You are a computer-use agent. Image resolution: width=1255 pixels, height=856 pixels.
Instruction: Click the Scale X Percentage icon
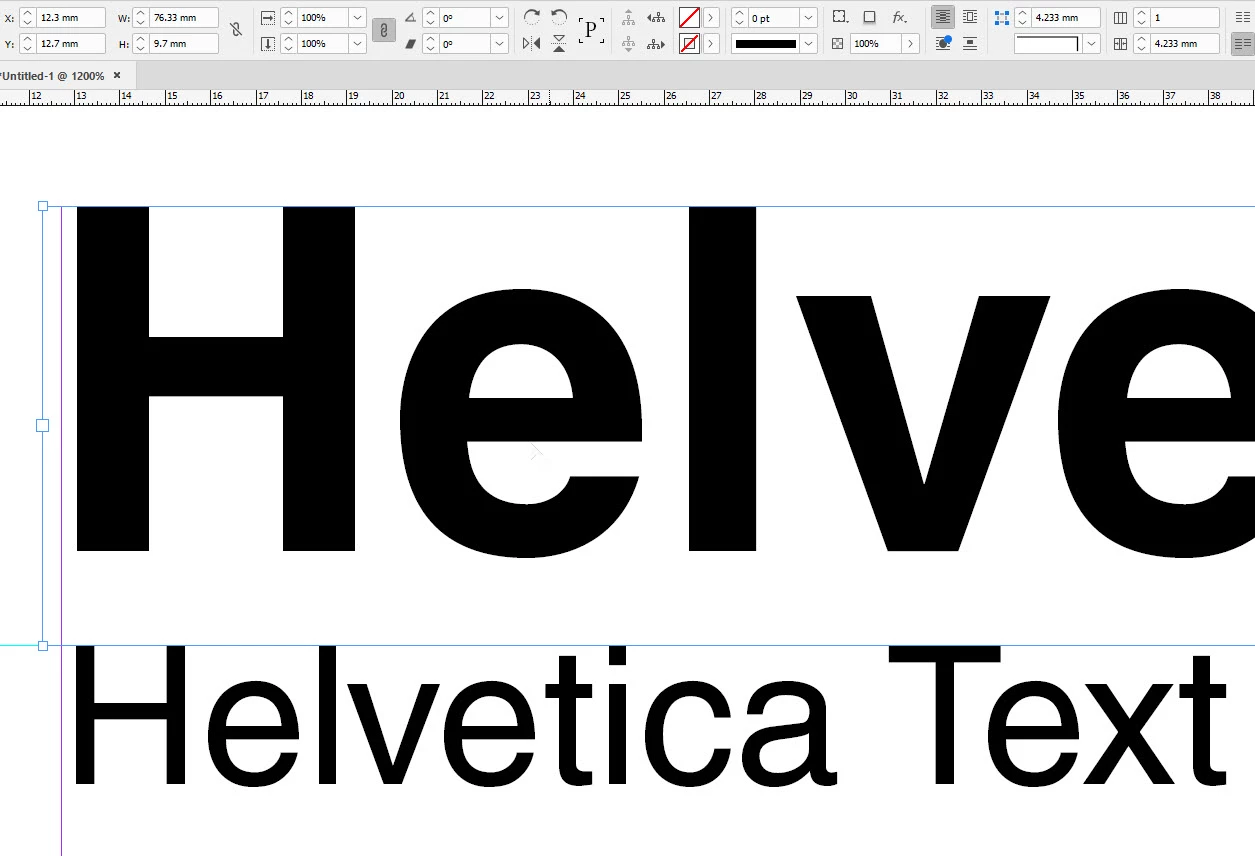pos(268,18)
